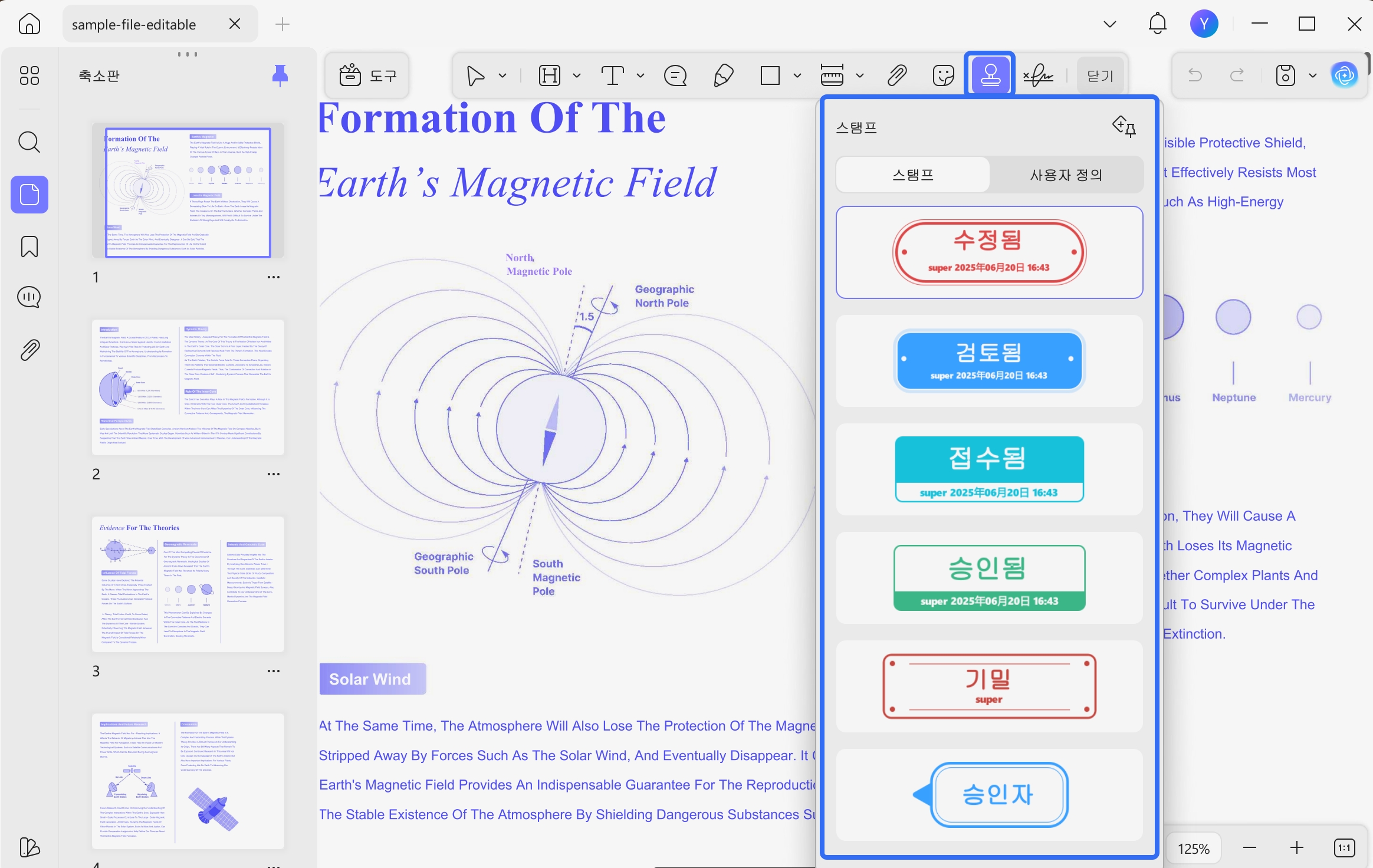Open the bookmarks panel in sidebar
The height and width of the screenshot is (868, 1373).
click(x=29, y=246)
